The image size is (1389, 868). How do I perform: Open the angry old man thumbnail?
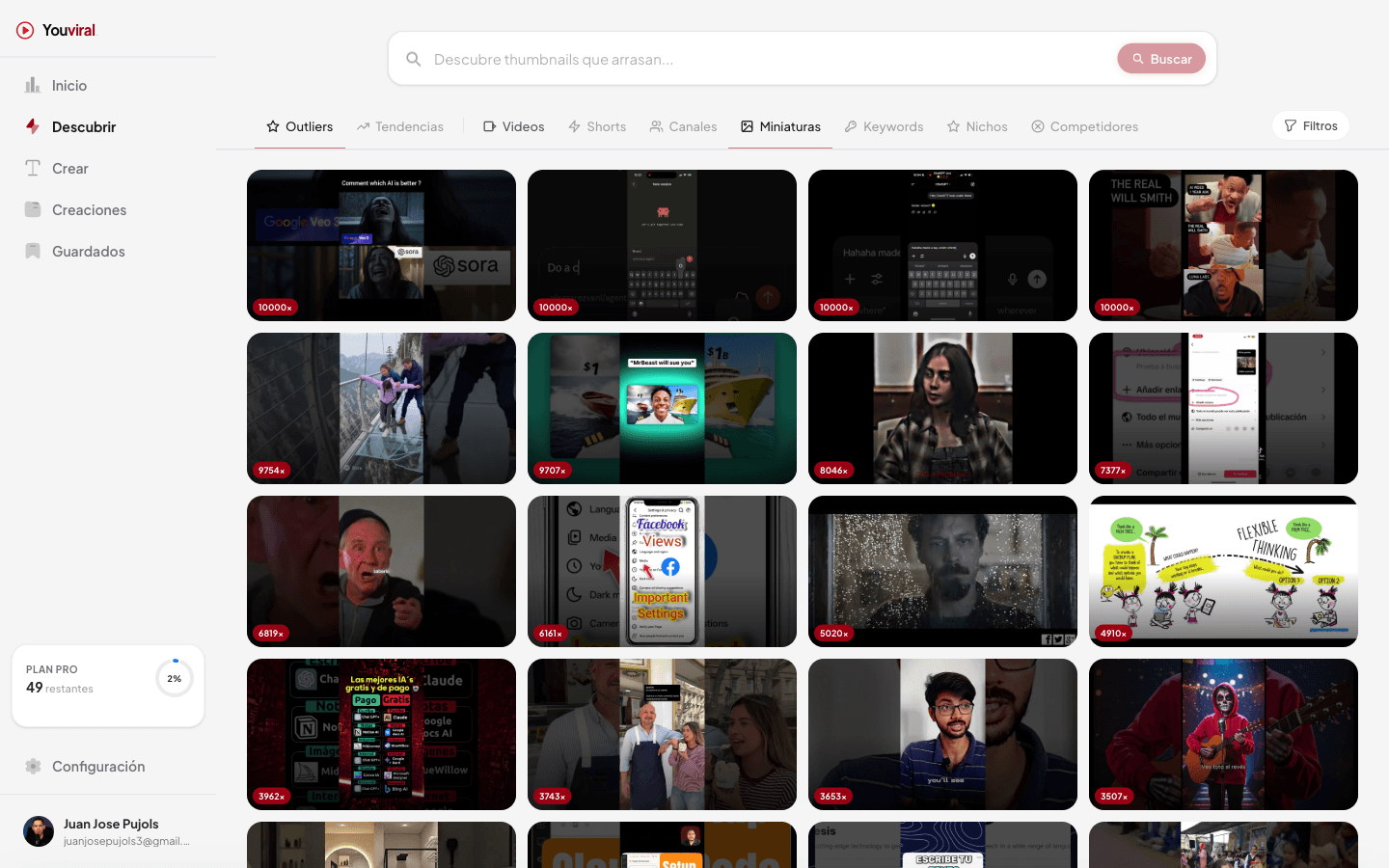[381, 571]
